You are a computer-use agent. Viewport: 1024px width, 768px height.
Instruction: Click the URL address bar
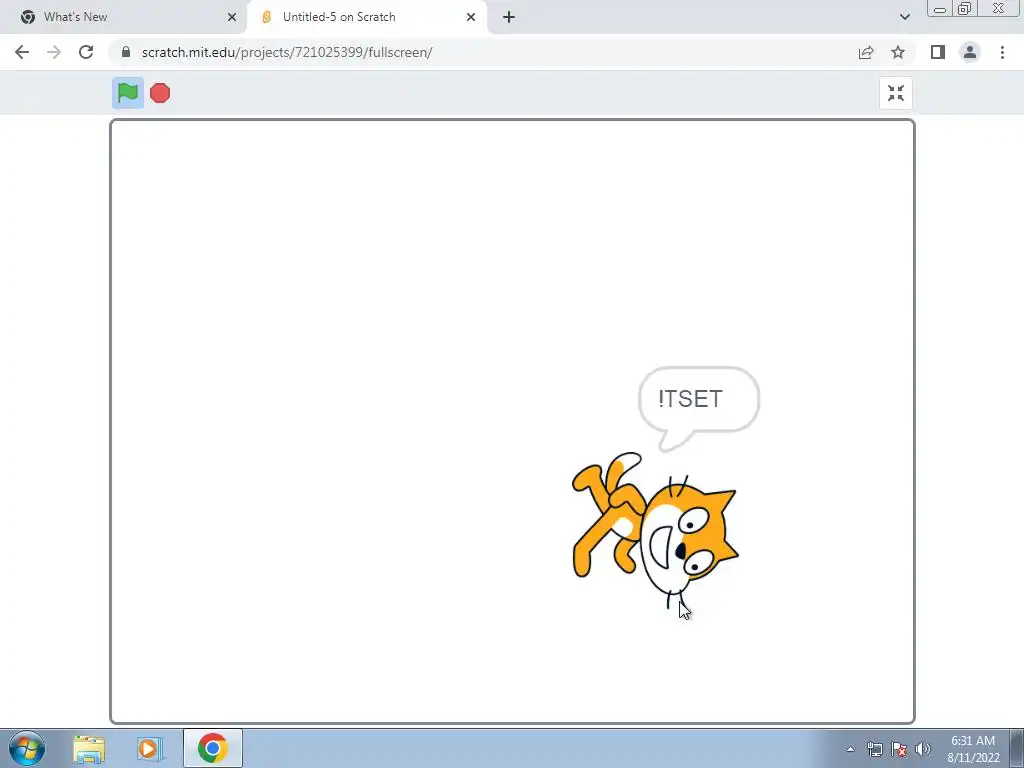483,52
